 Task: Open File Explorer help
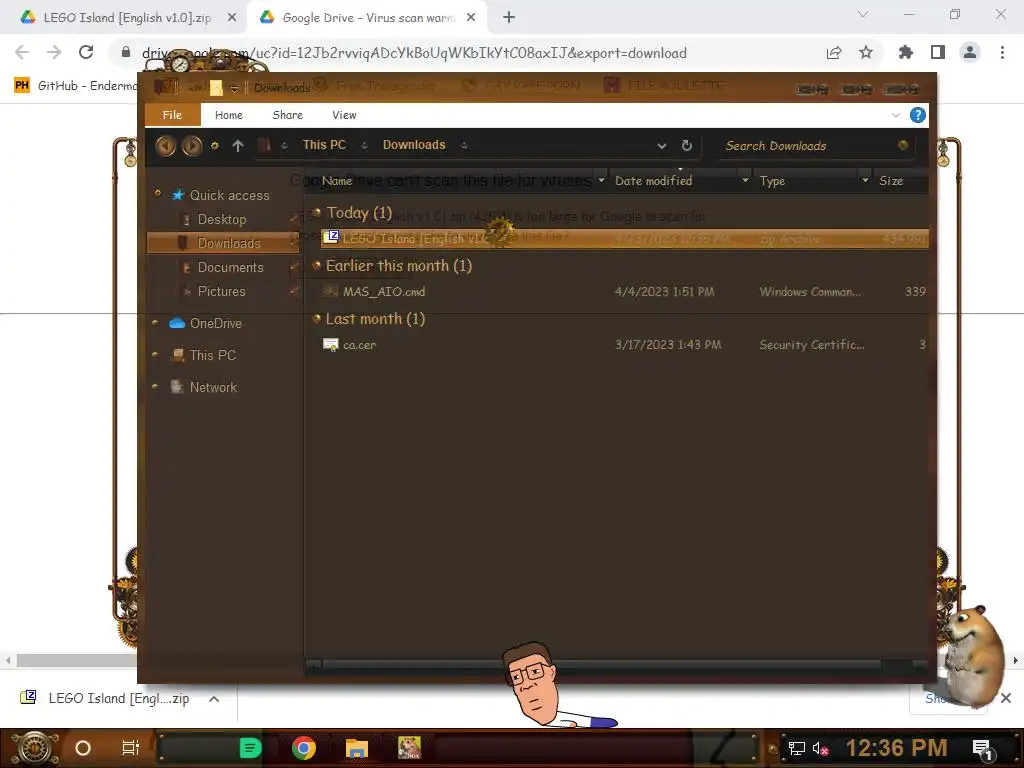point(918,116)
